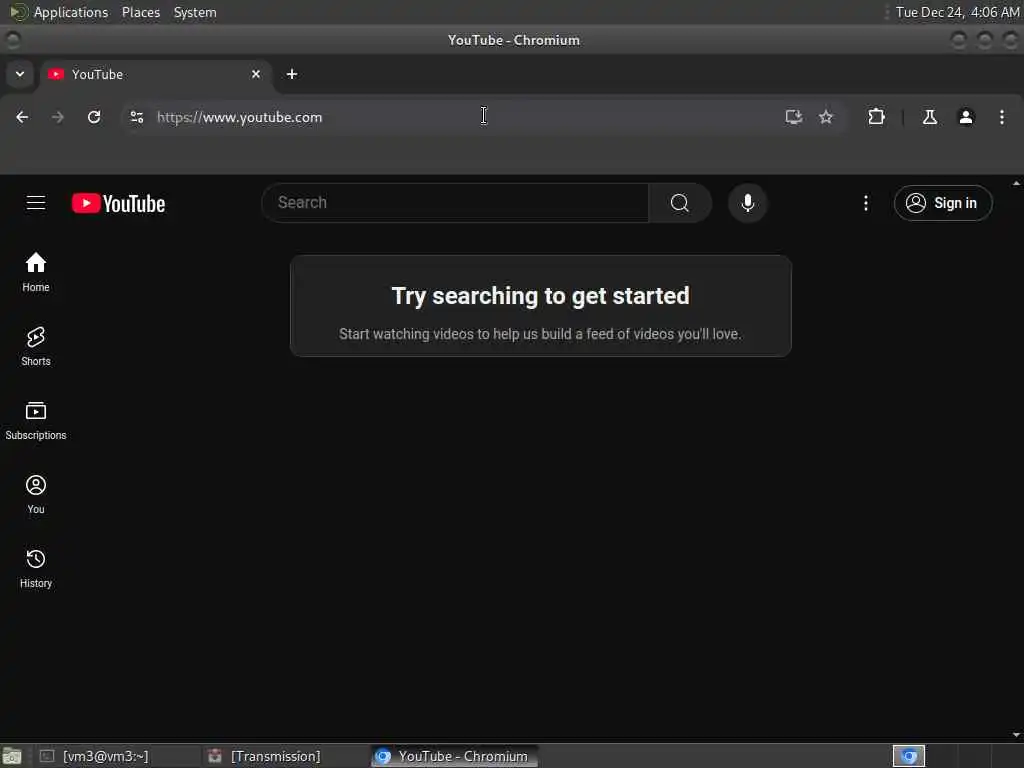Open the Applications menu
This screenshot has height=768, width=1024.
click(x=60, y=12)
